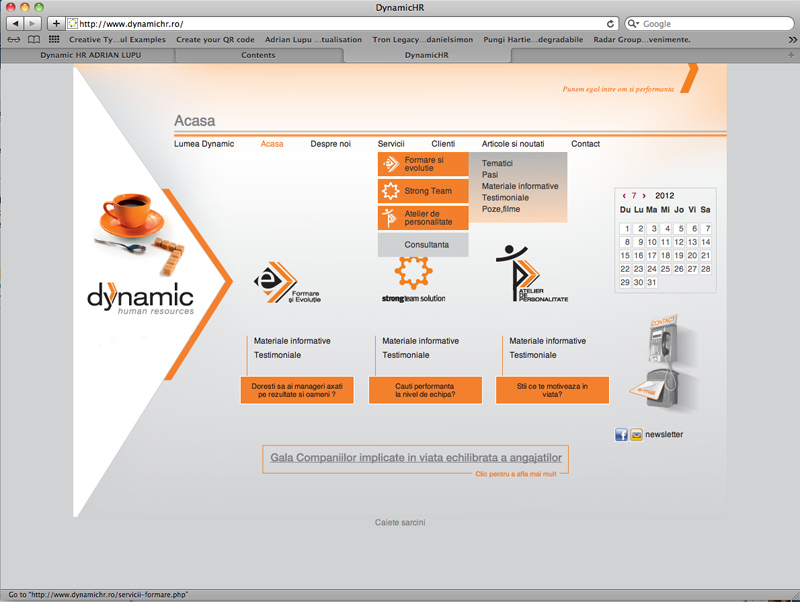The width and height of the screenshot is (800, 602).
Task: Go to next month in calendar
Action: coord(644,196)
